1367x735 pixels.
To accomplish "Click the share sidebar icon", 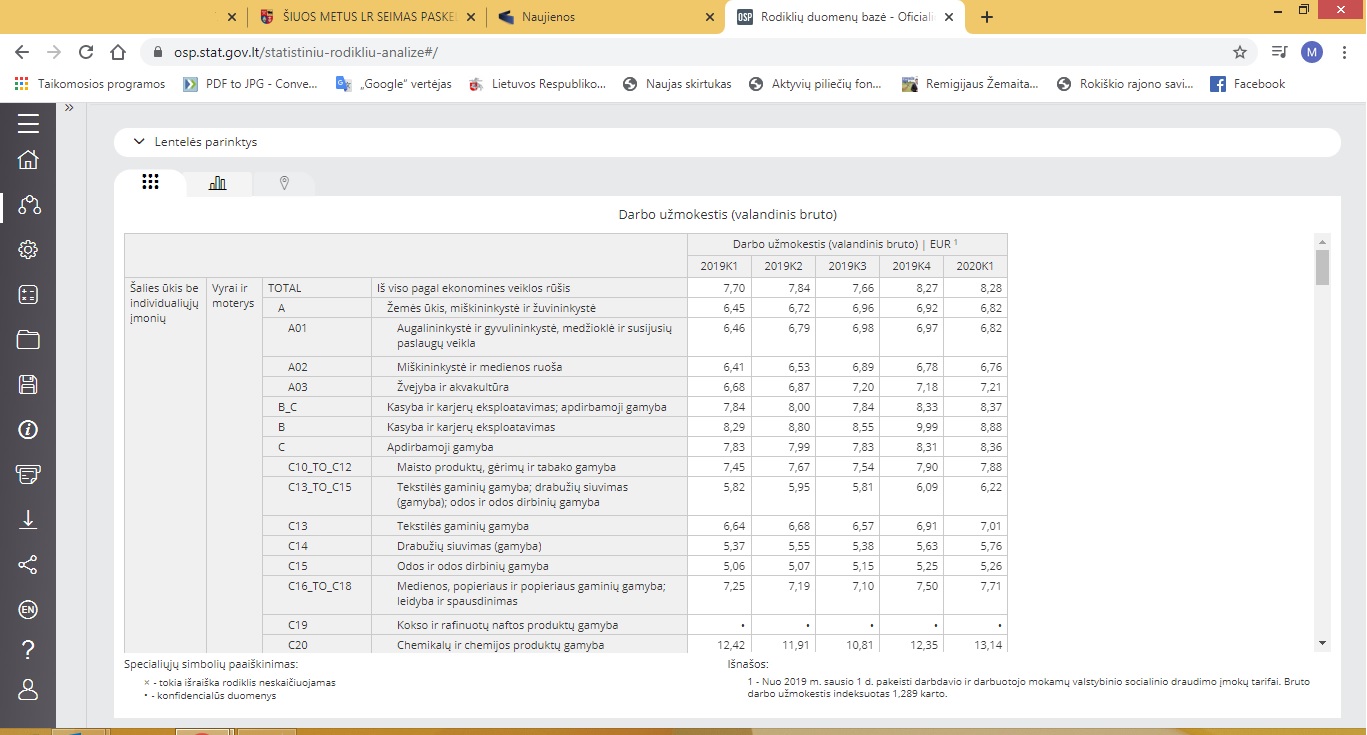I will click(x=28, y=564).
